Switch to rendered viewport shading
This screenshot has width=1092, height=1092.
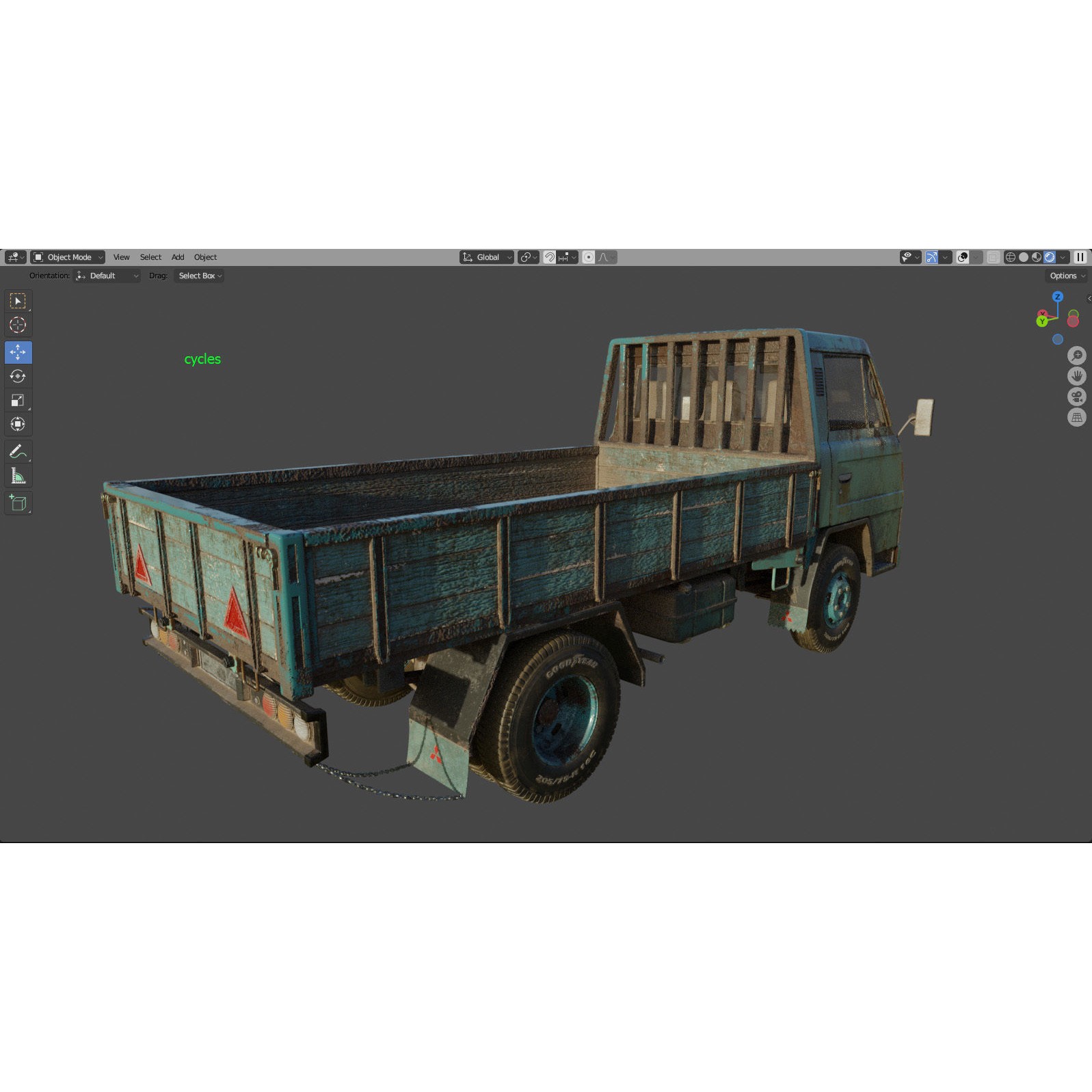[x=1050, y=257]
